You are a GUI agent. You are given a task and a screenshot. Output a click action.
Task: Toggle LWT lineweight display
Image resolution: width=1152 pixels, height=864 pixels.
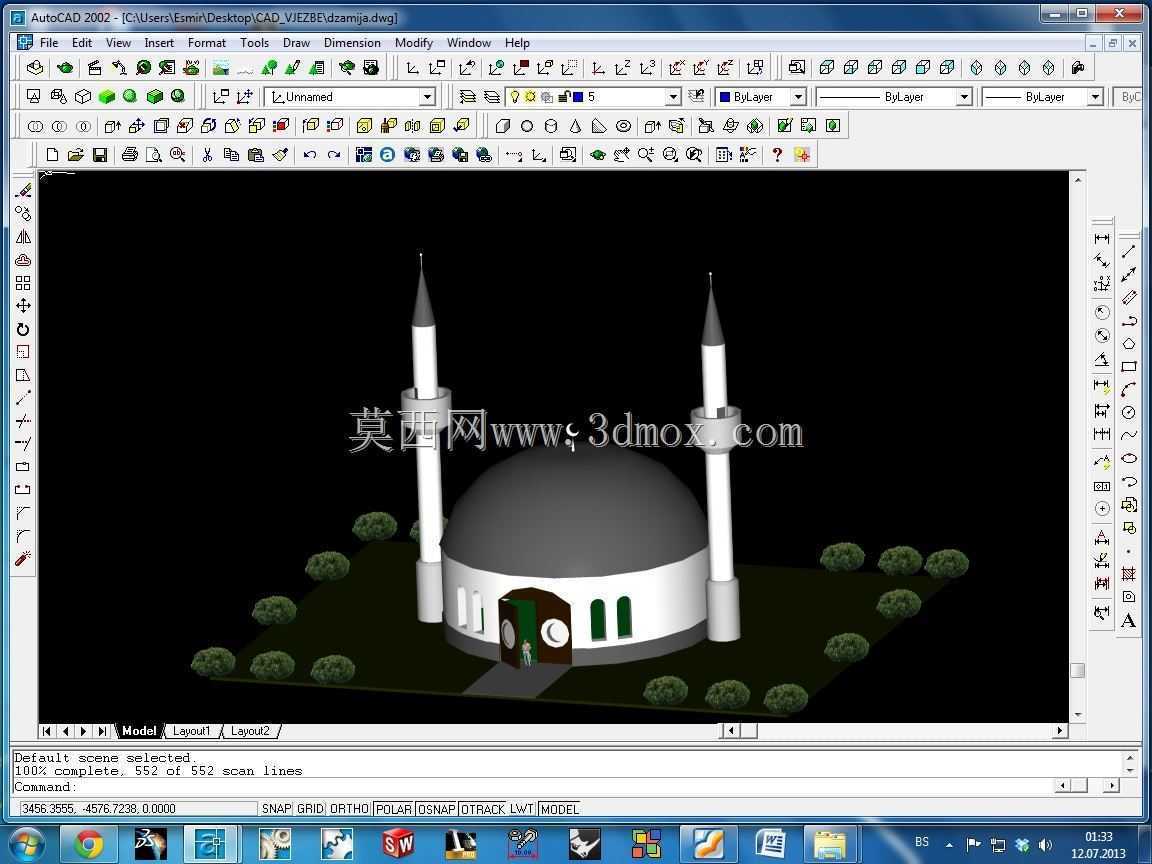(x=522, y=809)
